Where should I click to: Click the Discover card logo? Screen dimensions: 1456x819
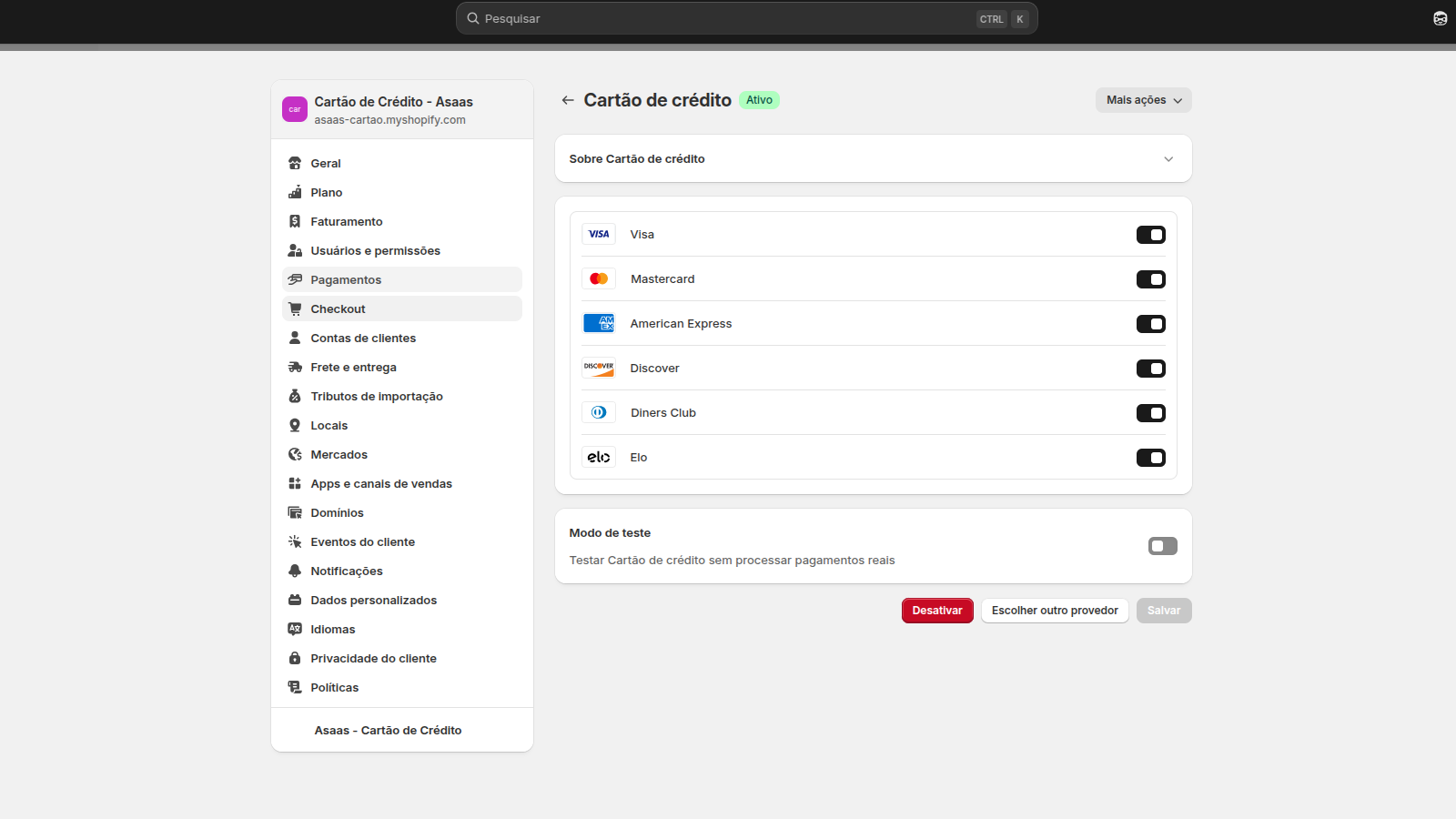coord(599,368)
